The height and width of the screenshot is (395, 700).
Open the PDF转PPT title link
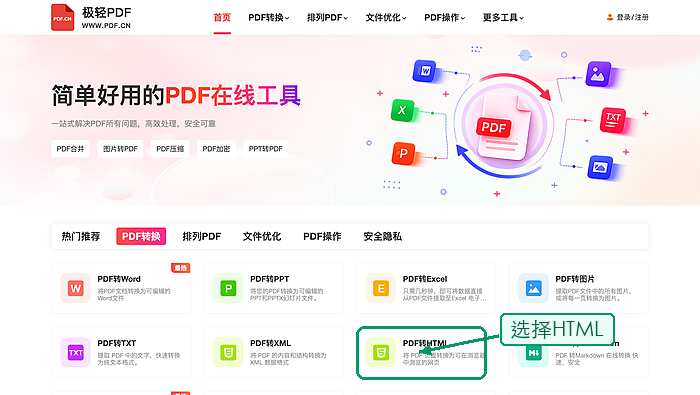(270, 279)
